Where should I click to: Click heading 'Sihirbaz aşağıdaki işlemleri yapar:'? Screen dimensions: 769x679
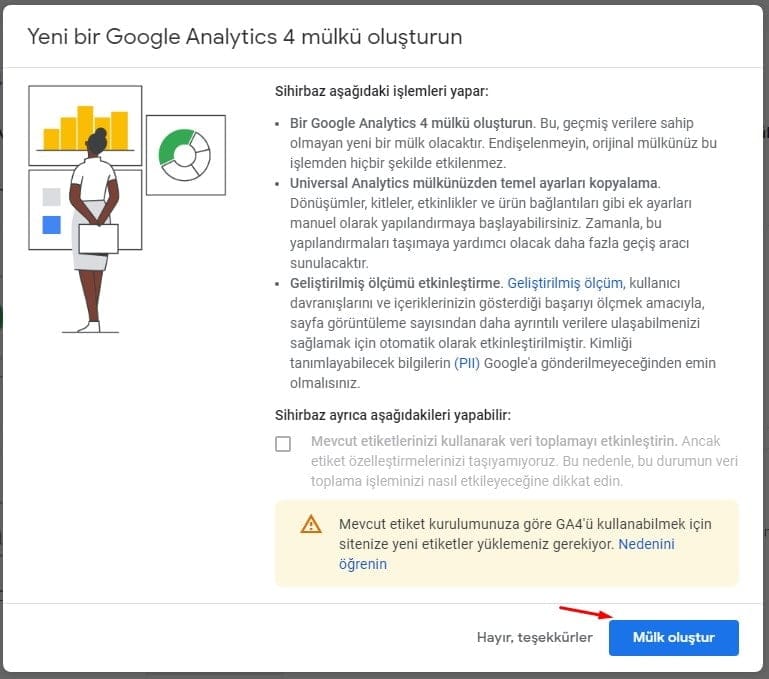click(382, 91)
